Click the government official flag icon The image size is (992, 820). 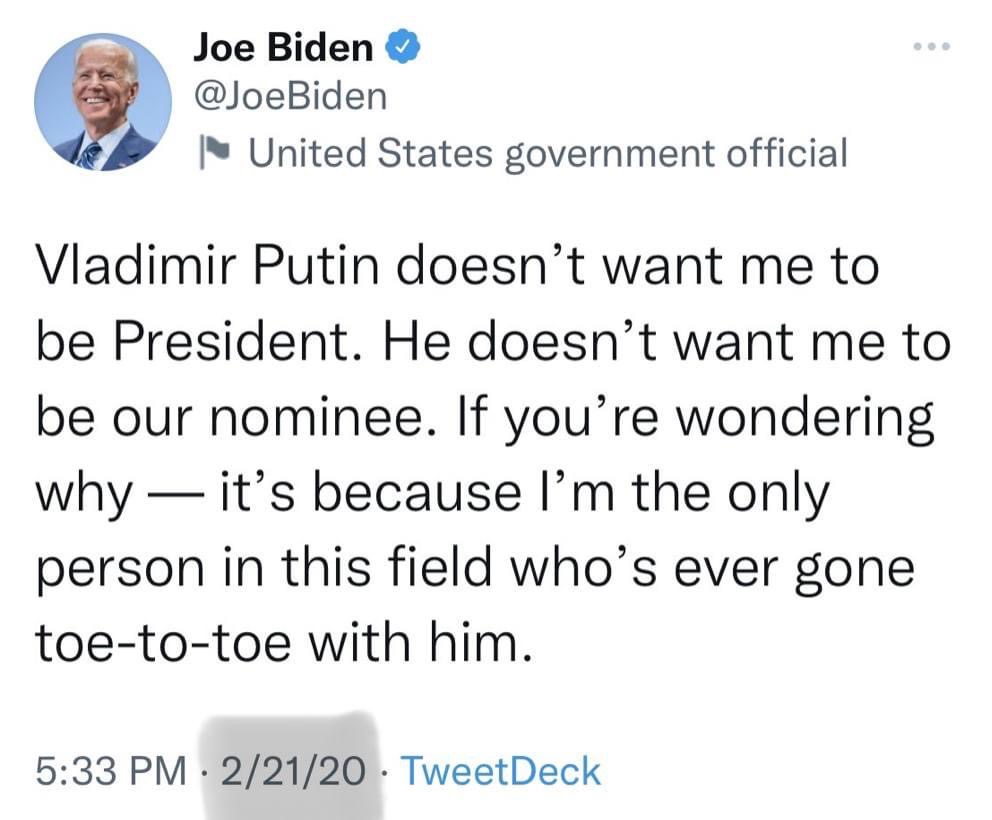click(x=212, y=153)
